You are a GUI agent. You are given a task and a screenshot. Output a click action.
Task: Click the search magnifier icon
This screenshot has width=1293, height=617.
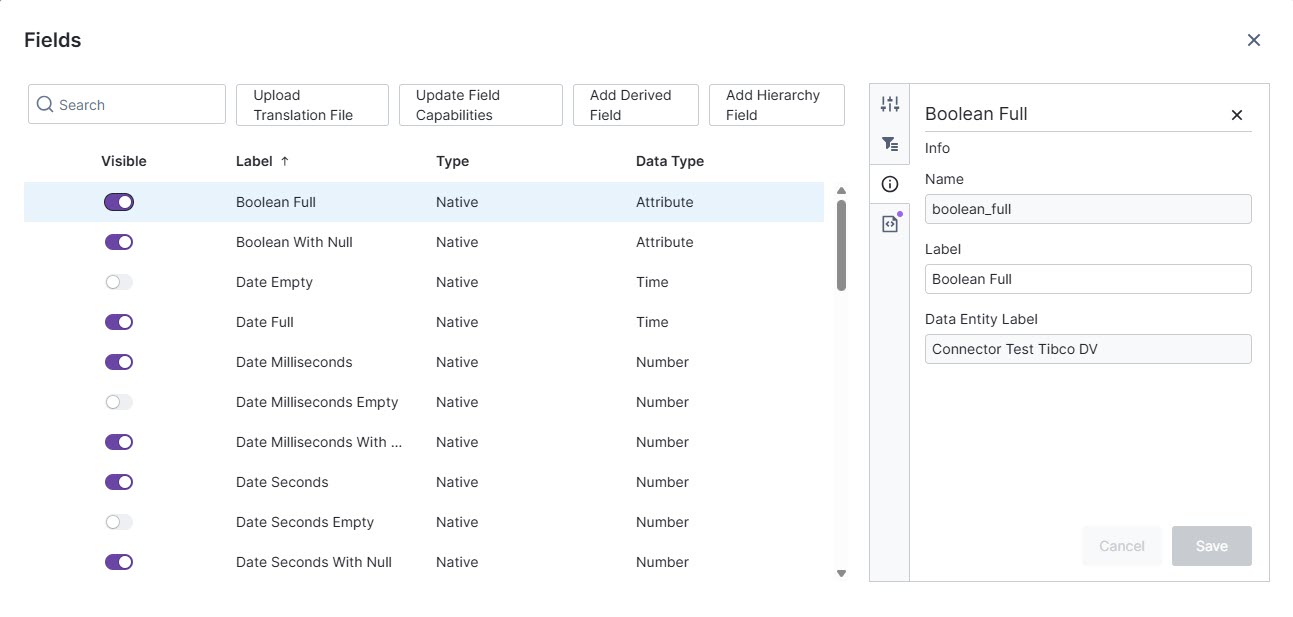click(45, 104)
